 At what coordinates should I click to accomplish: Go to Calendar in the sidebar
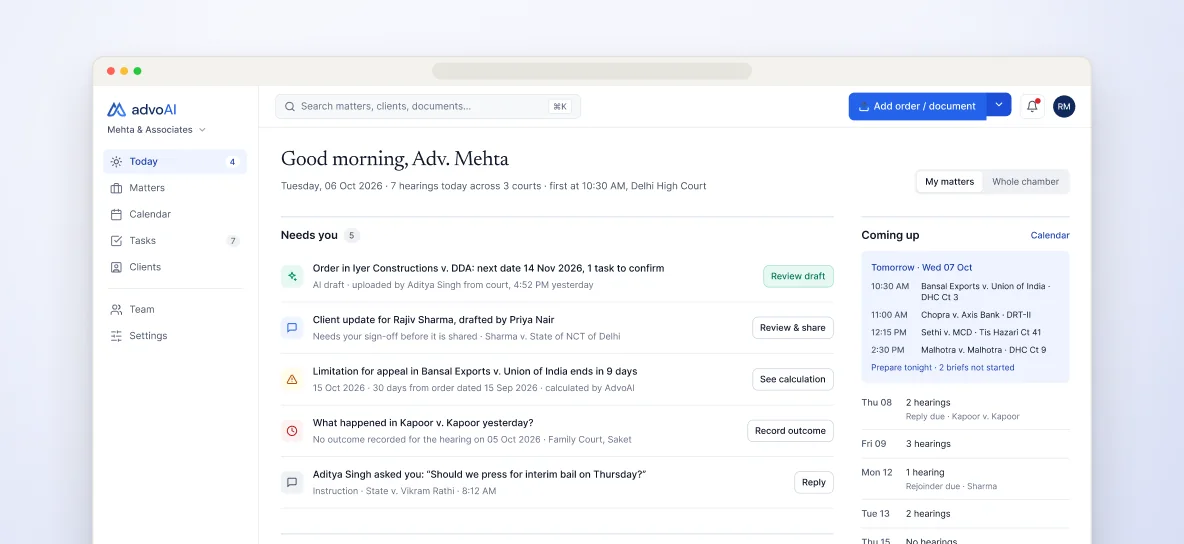[x=175, y=215]
